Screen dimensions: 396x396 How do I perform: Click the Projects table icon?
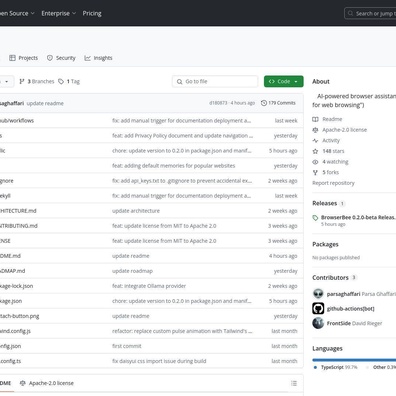coord(12,58)
